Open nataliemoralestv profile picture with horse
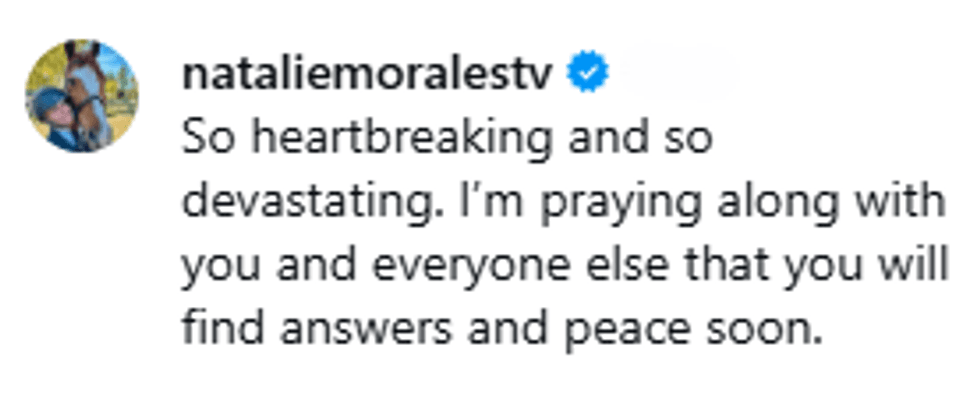This screenshot has width=980, height=393. coord(82,96)
